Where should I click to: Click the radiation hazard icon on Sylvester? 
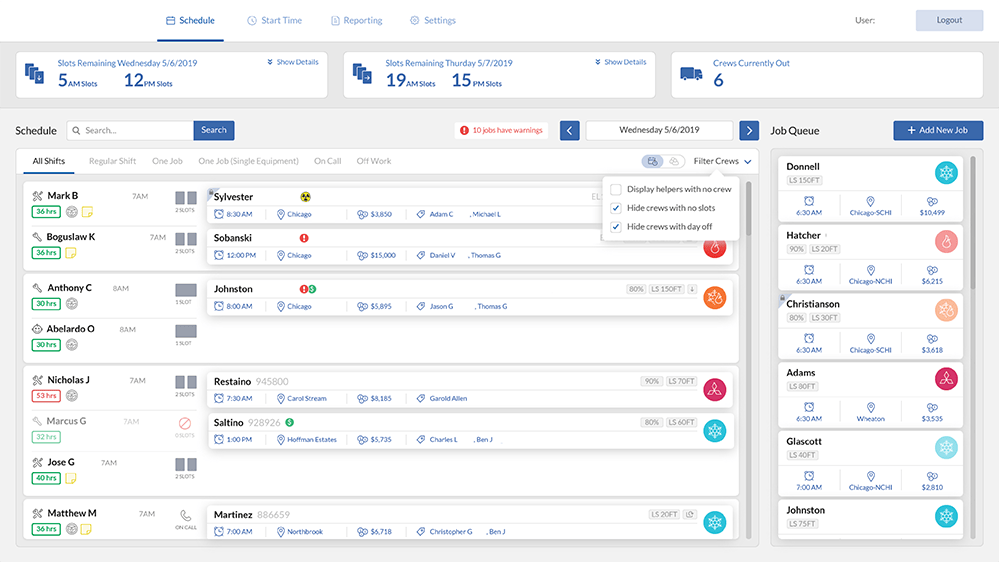[x=305, y=197]
